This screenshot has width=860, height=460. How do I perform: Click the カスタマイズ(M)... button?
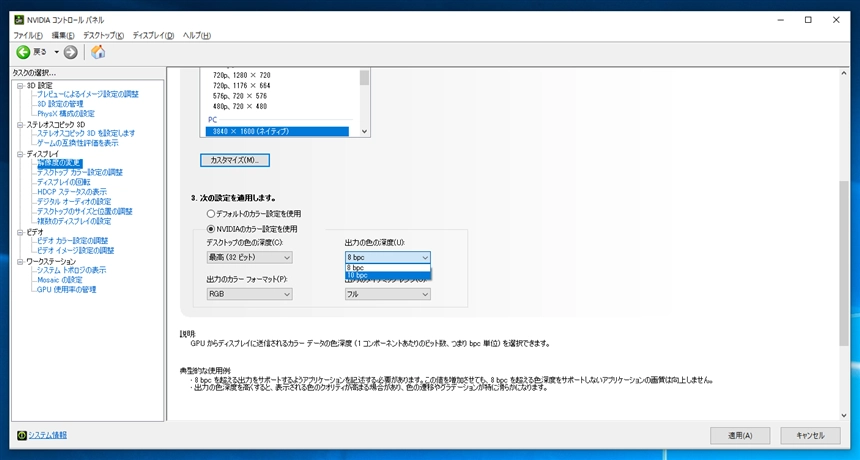(235, 160)
